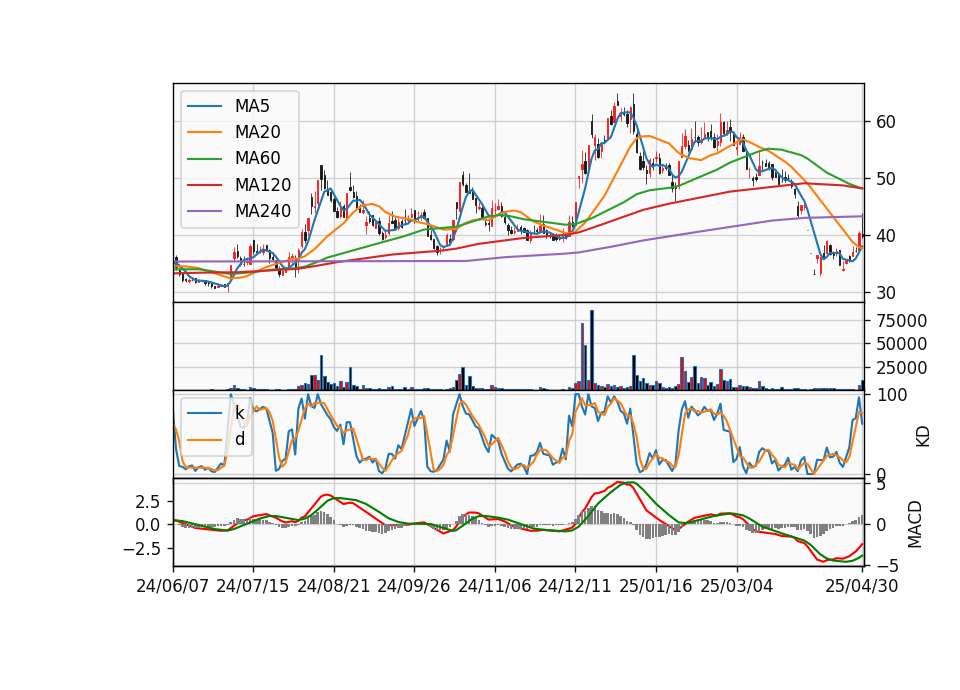Click the MA20 legend label
The width and height of the screenshot is (960, 690).
(257, 132)
